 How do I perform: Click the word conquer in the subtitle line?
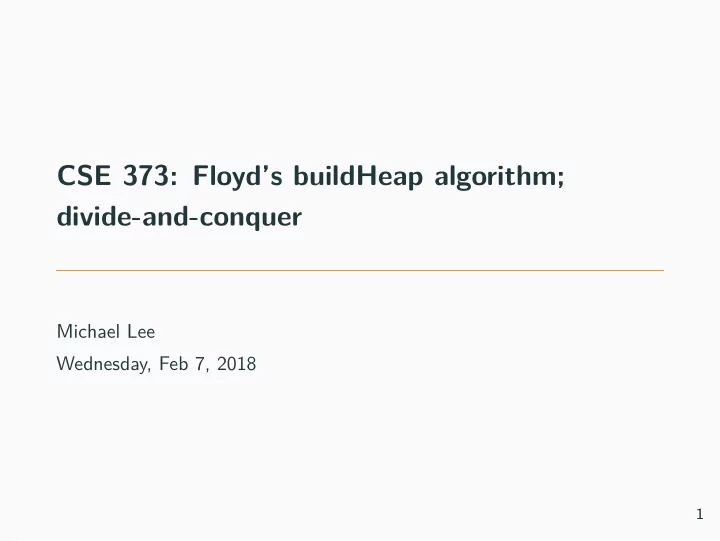251,218
